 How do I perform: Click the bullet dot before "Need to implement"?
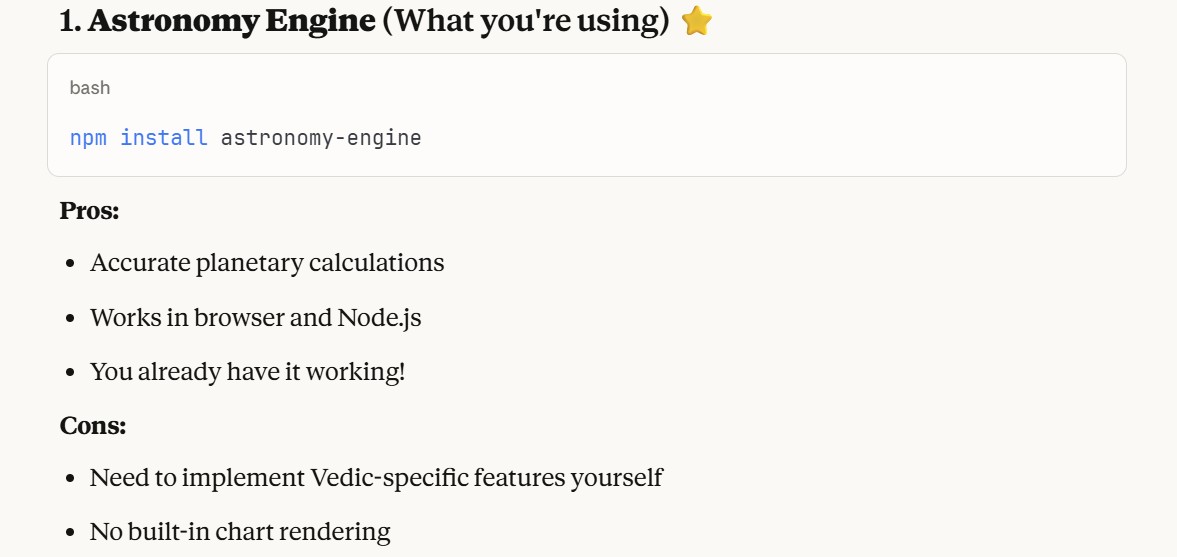pos(70,479)
